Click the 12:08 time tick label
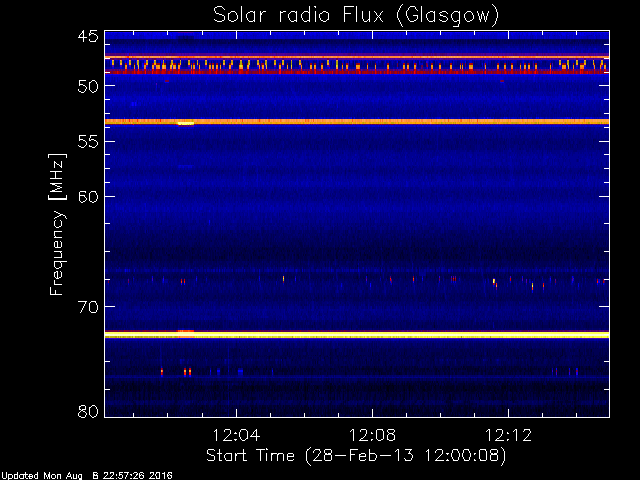 coord(372,435)
